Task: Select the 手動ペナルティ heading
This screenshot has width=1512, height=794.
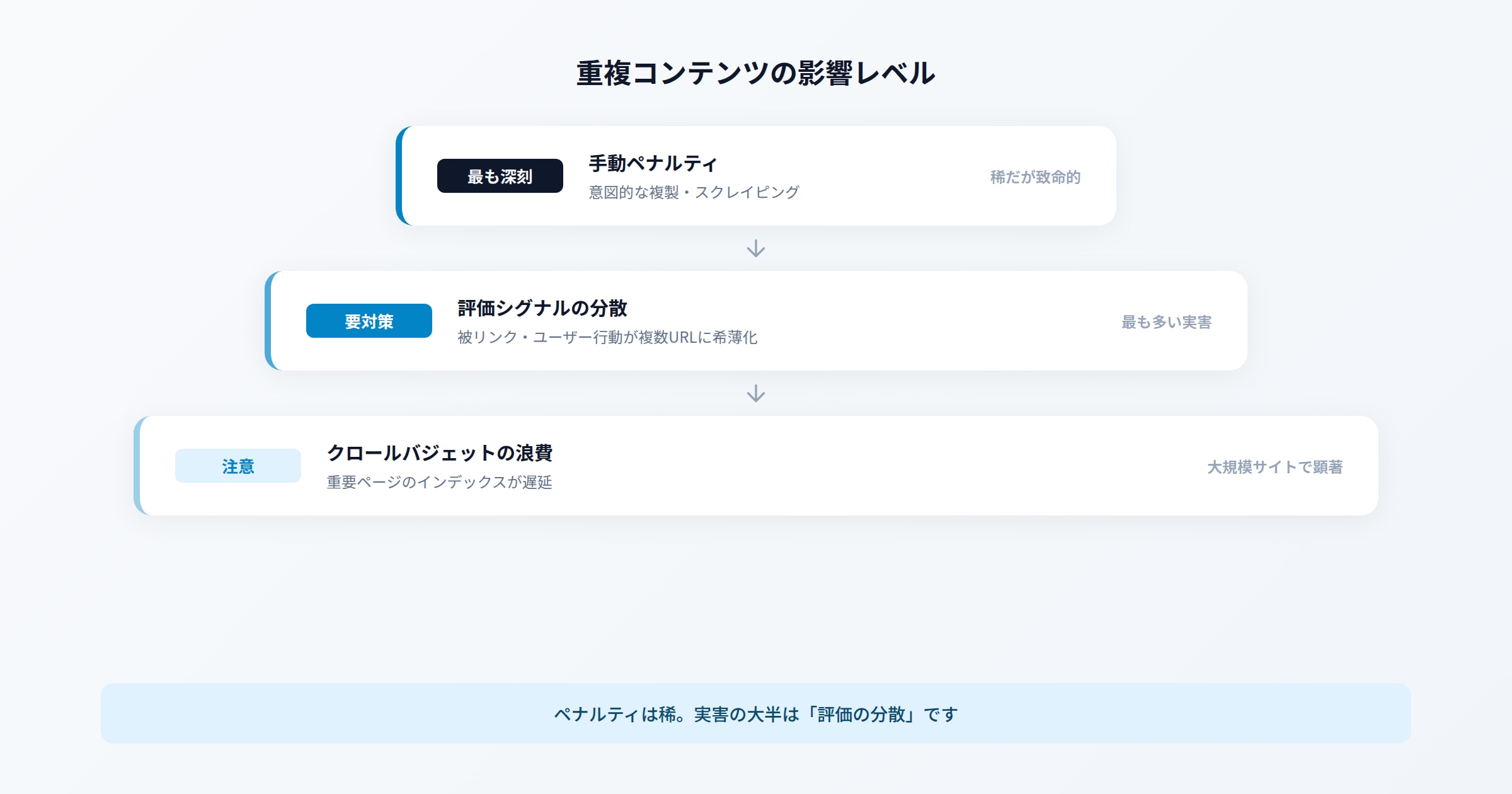Action: point(653,163)
